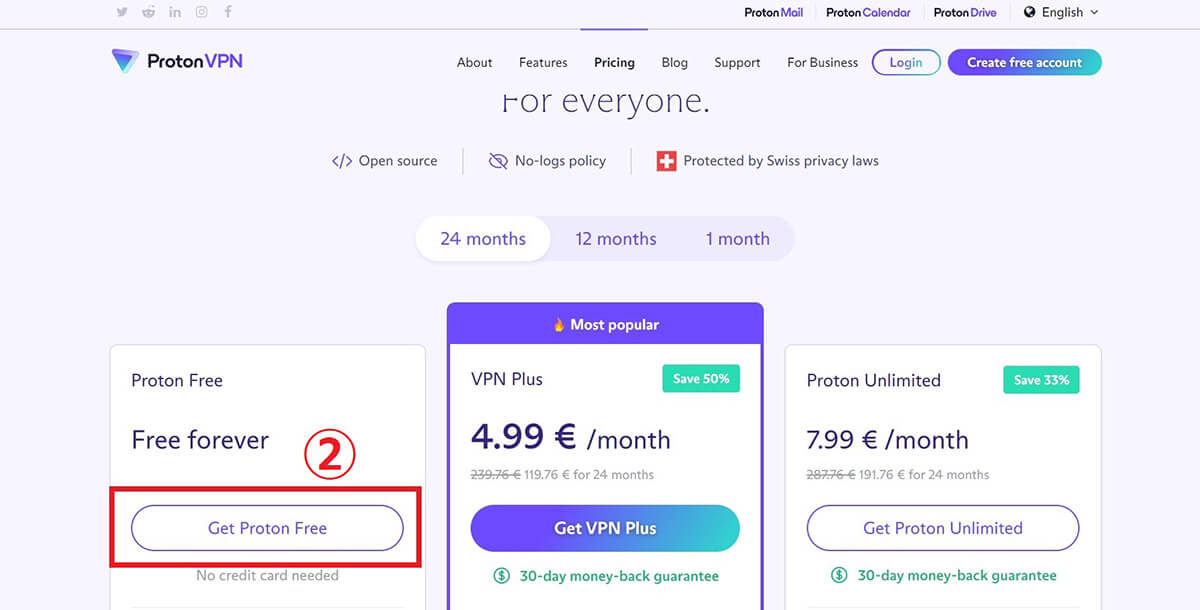
Task: Click the Create free account button
Action: (x=1024, y=62)
